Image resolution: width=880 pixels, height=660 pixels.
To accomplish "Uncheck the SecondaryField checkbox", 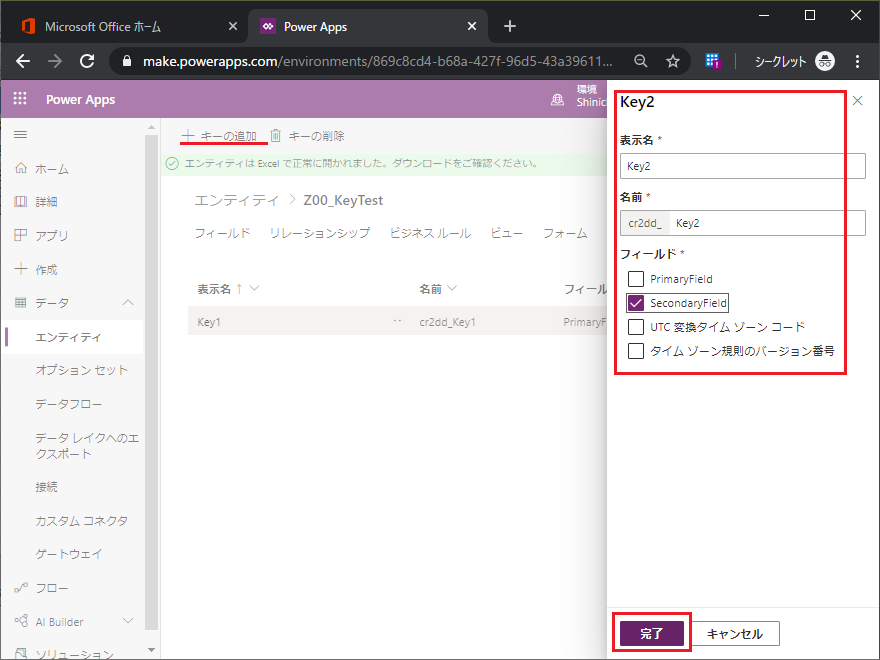I will (636, 303).
